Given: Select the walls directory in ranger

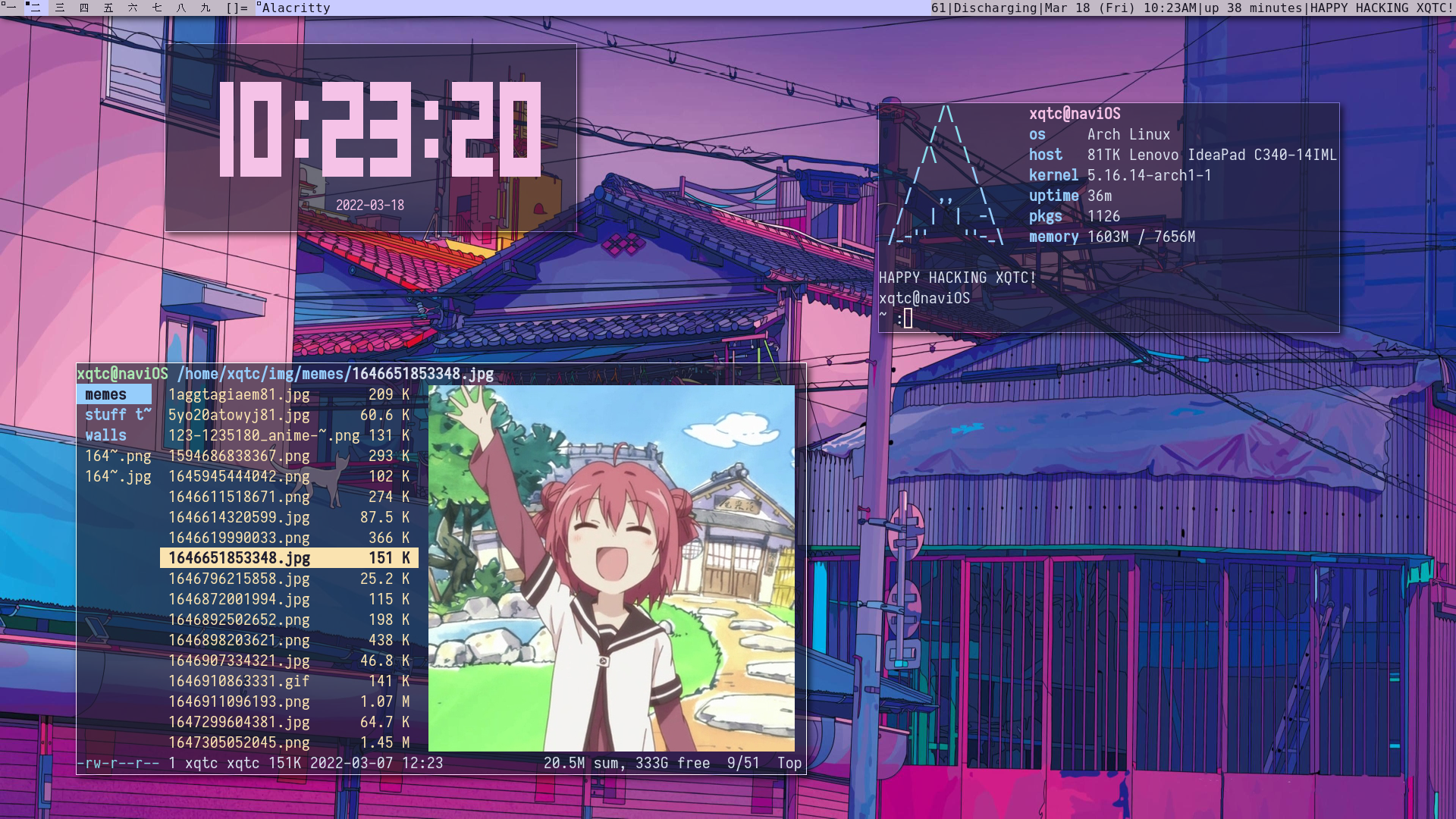Looking at the screenshot, I should (114, 435).
